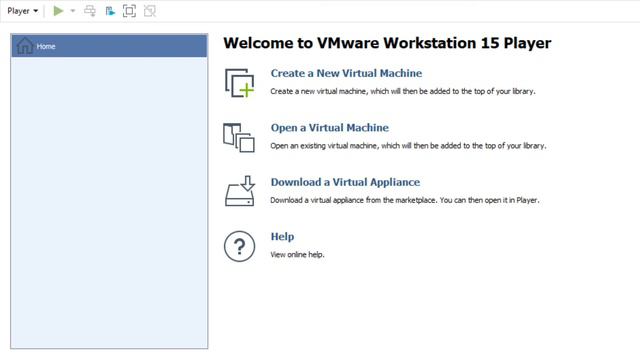640x360 pixels.
Task: Select Home in the library sidebar
Action: coord(109,46)
